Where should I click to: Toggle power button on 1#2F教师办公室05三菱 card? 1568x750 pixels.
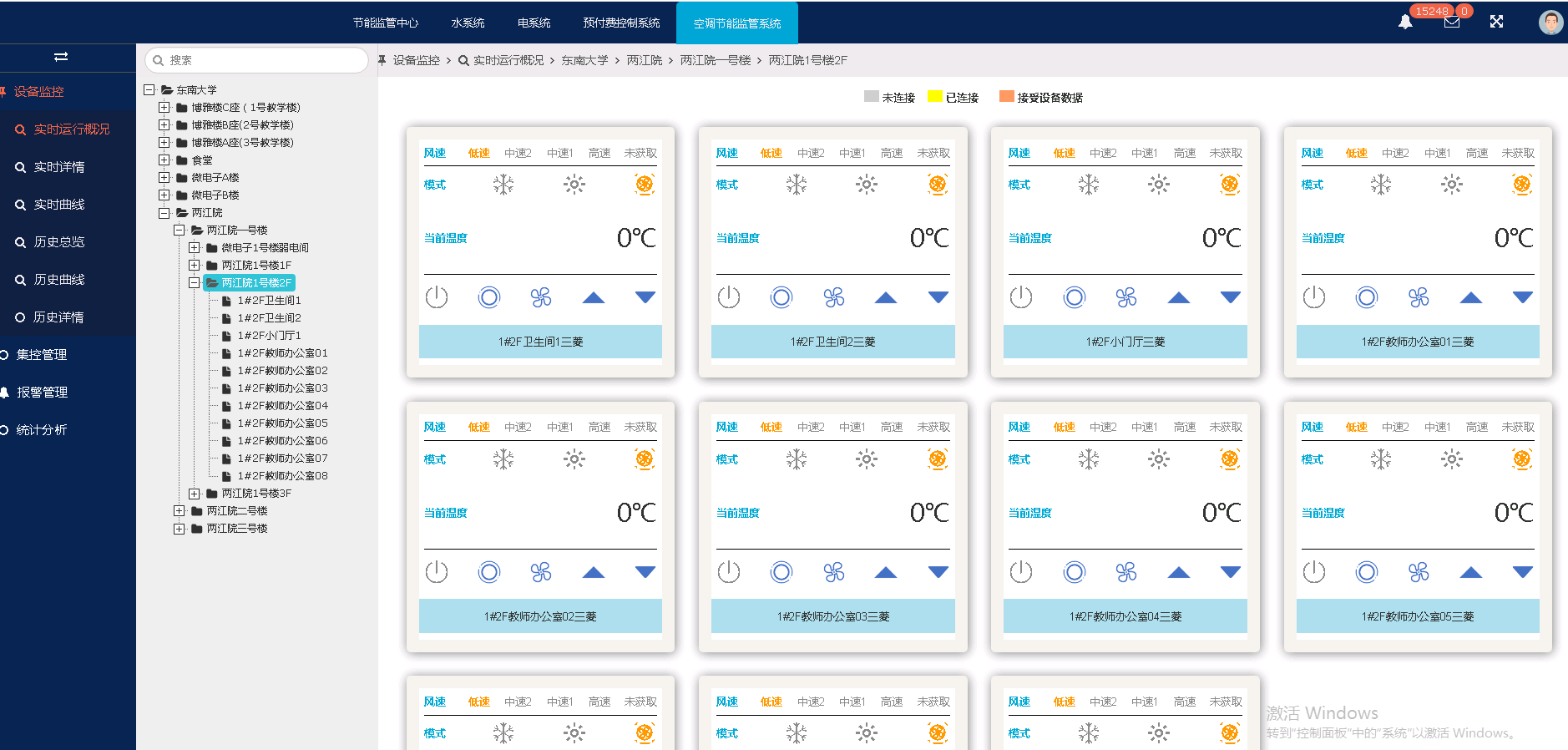click(1313, 572)
